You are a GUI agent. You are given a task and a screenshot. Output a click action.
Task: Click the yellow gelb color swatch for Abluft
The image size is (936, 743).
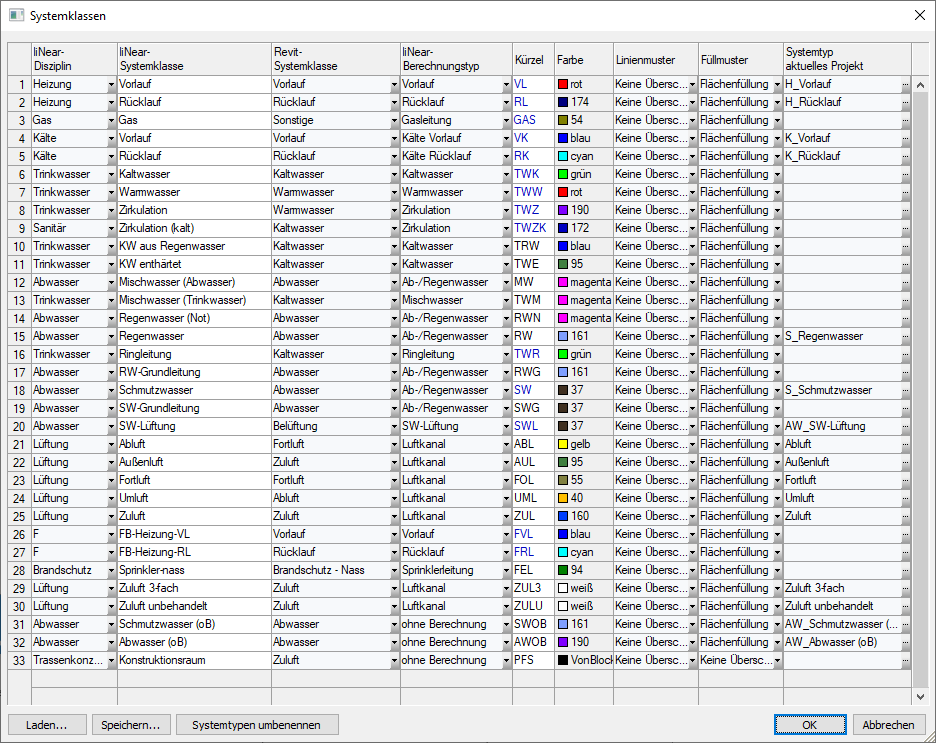pos(563,444)
